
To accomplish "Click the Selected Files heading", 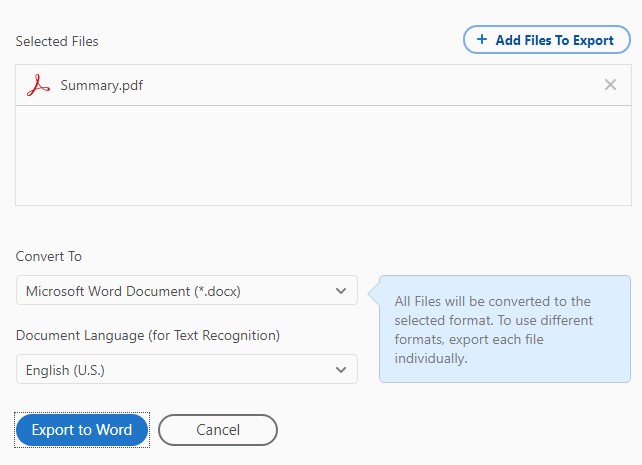I will 57,41.
